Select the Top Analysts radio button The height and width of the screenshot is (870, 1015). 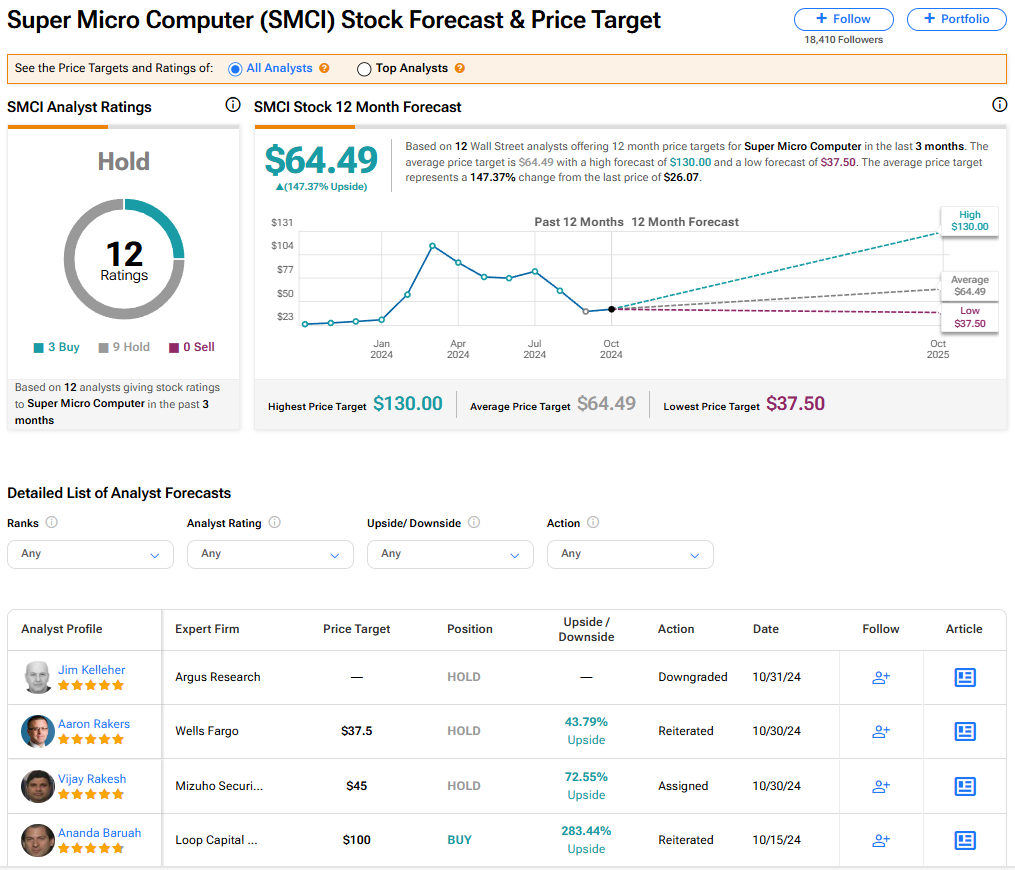click(x=364, y=69)
